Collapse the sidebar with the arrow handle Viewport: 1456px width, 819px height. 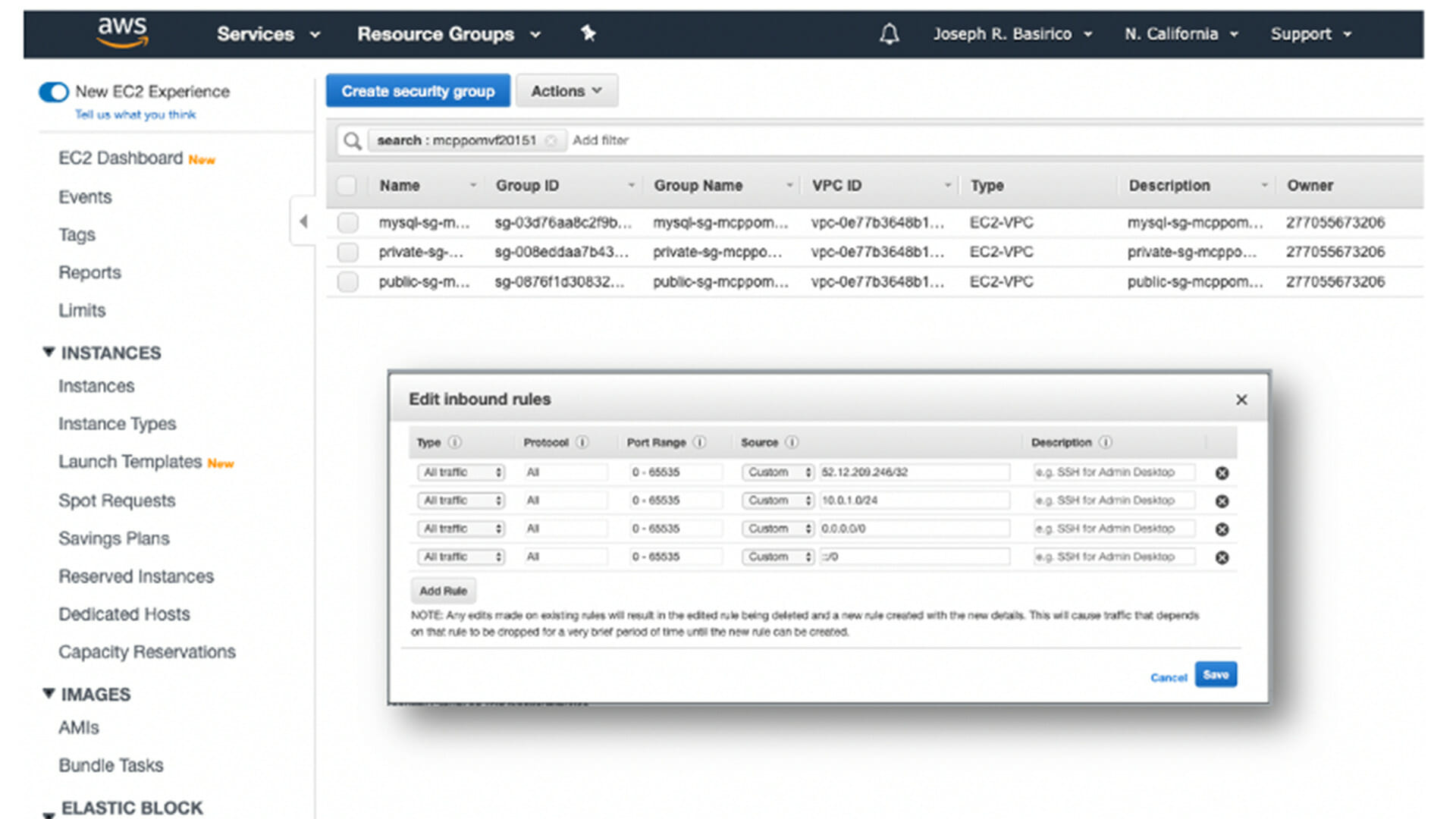303,221
